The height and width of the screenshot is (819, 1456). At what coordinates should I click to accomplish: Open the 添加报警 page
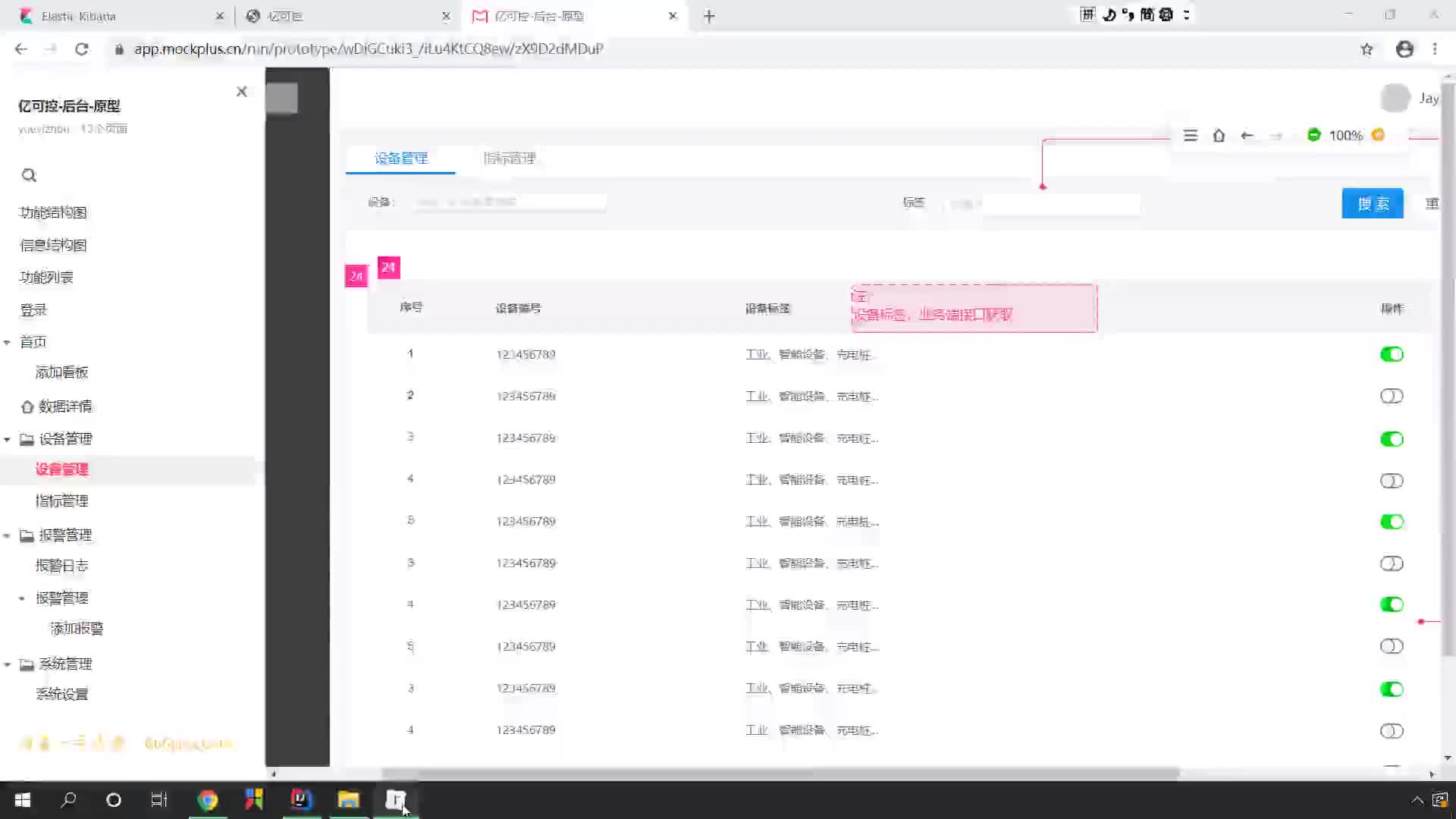[x=77, y=629]
